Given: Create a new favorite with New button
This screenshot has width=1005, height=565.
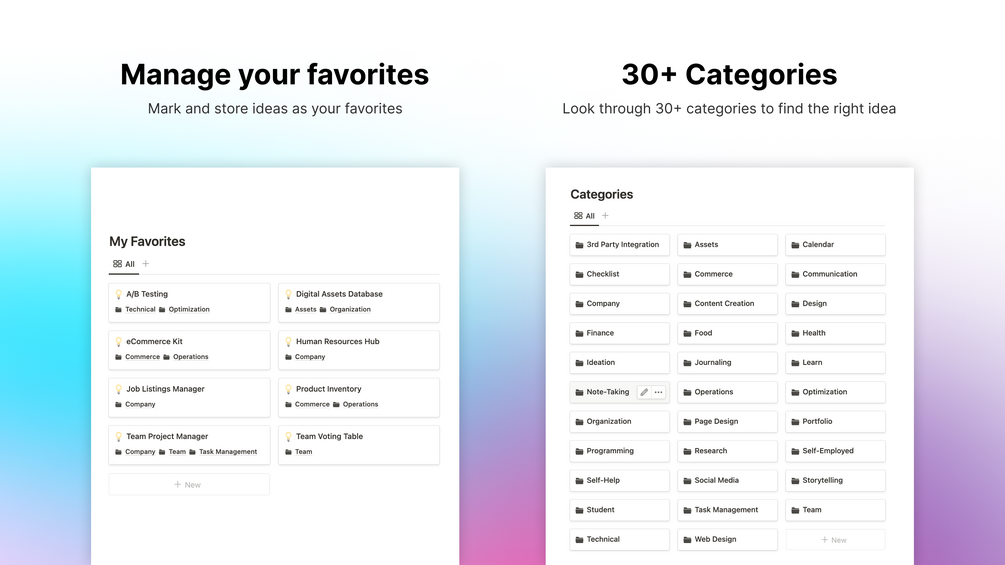Looking at the screenshot, I should (x=188, y=485).
